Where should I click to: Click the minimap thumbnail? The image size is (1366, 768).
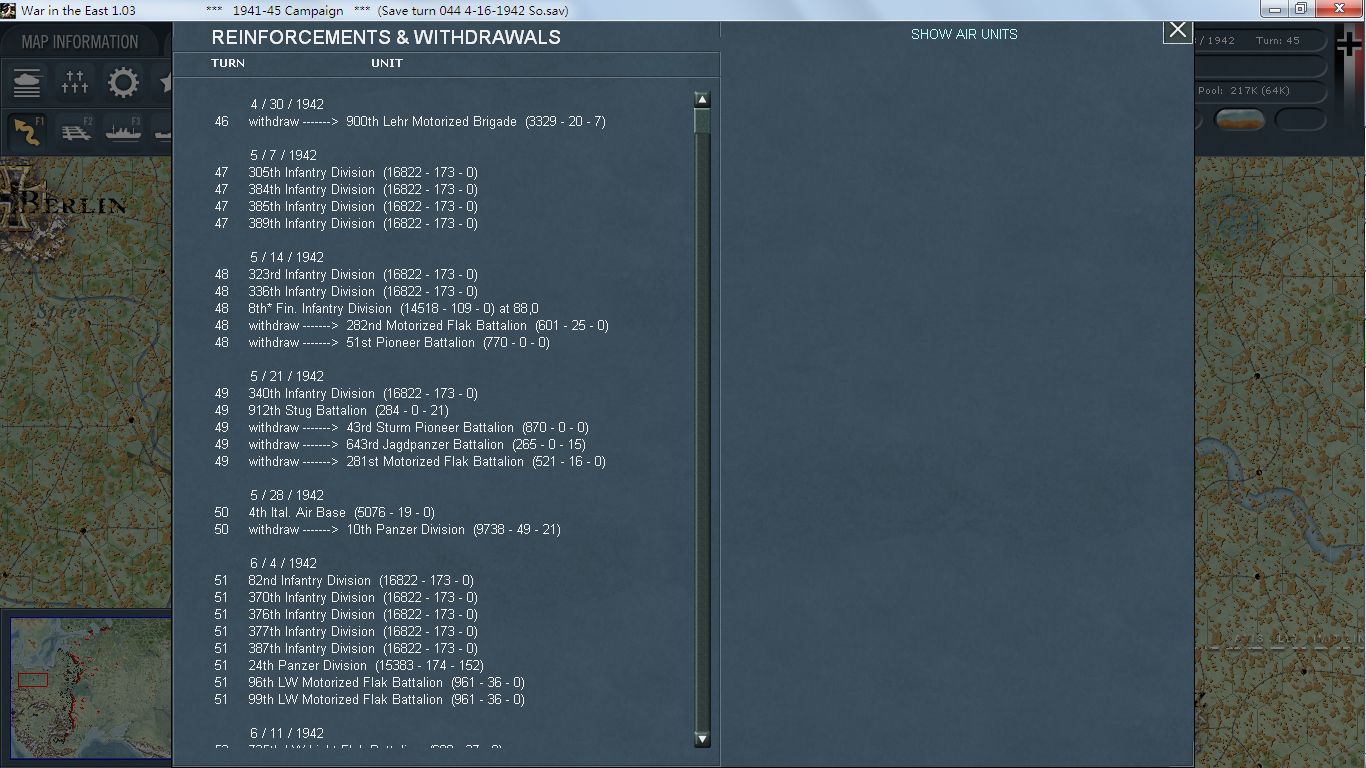91,688
